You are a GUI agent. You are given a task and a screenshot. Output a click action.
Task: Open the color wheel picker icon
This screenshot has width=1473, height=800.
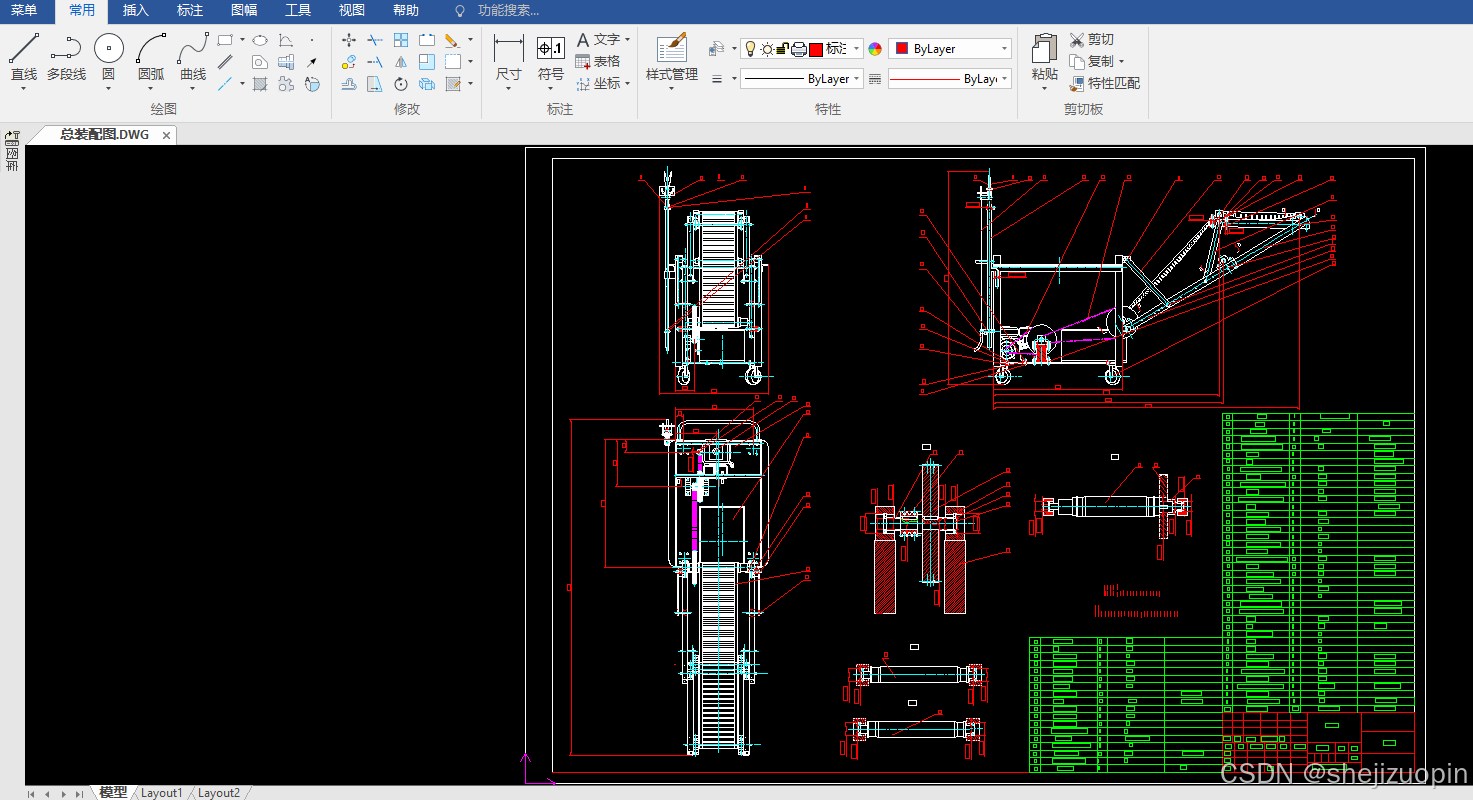(875, 48)
